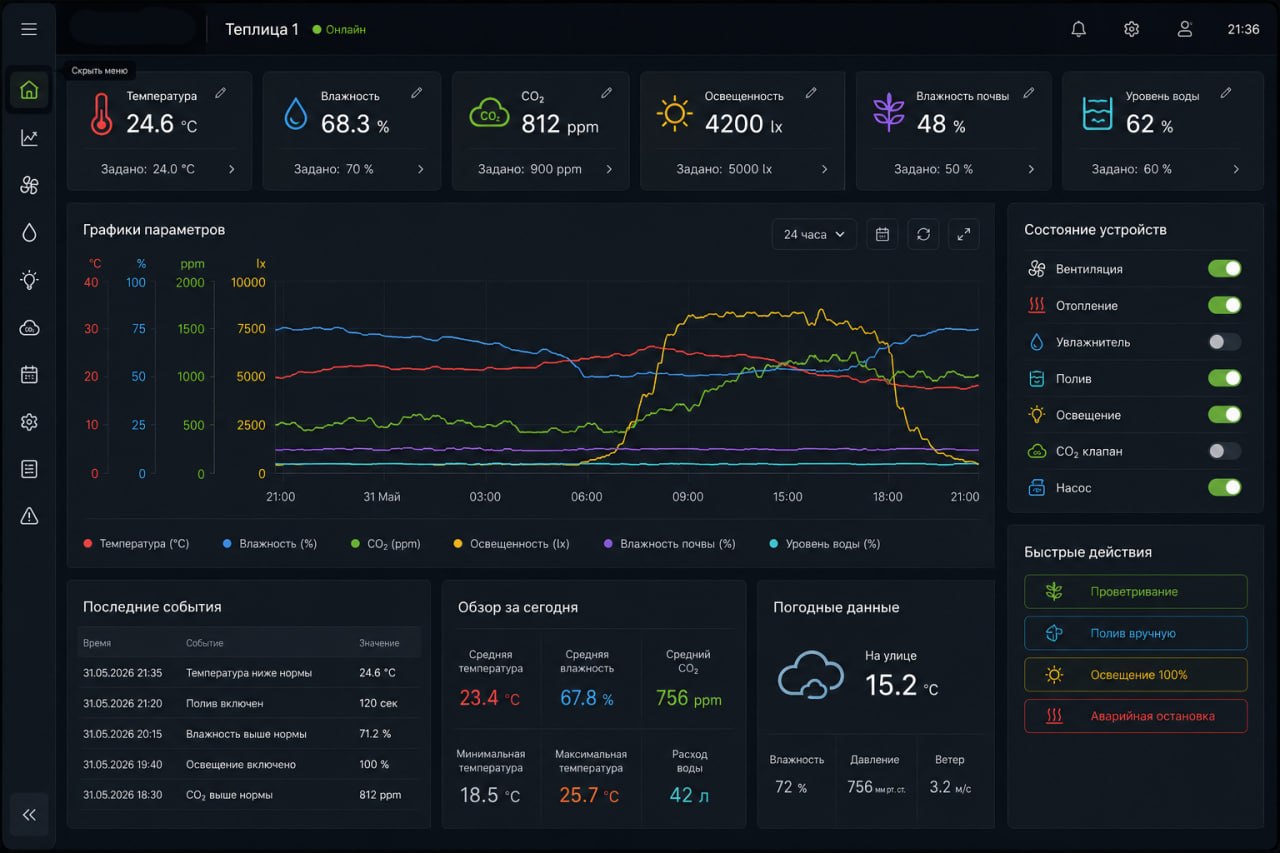Open the lighting bulb sidebar icon
Image resolution: width=1280 pixels, height=853 pixels.
click(29, 280)
